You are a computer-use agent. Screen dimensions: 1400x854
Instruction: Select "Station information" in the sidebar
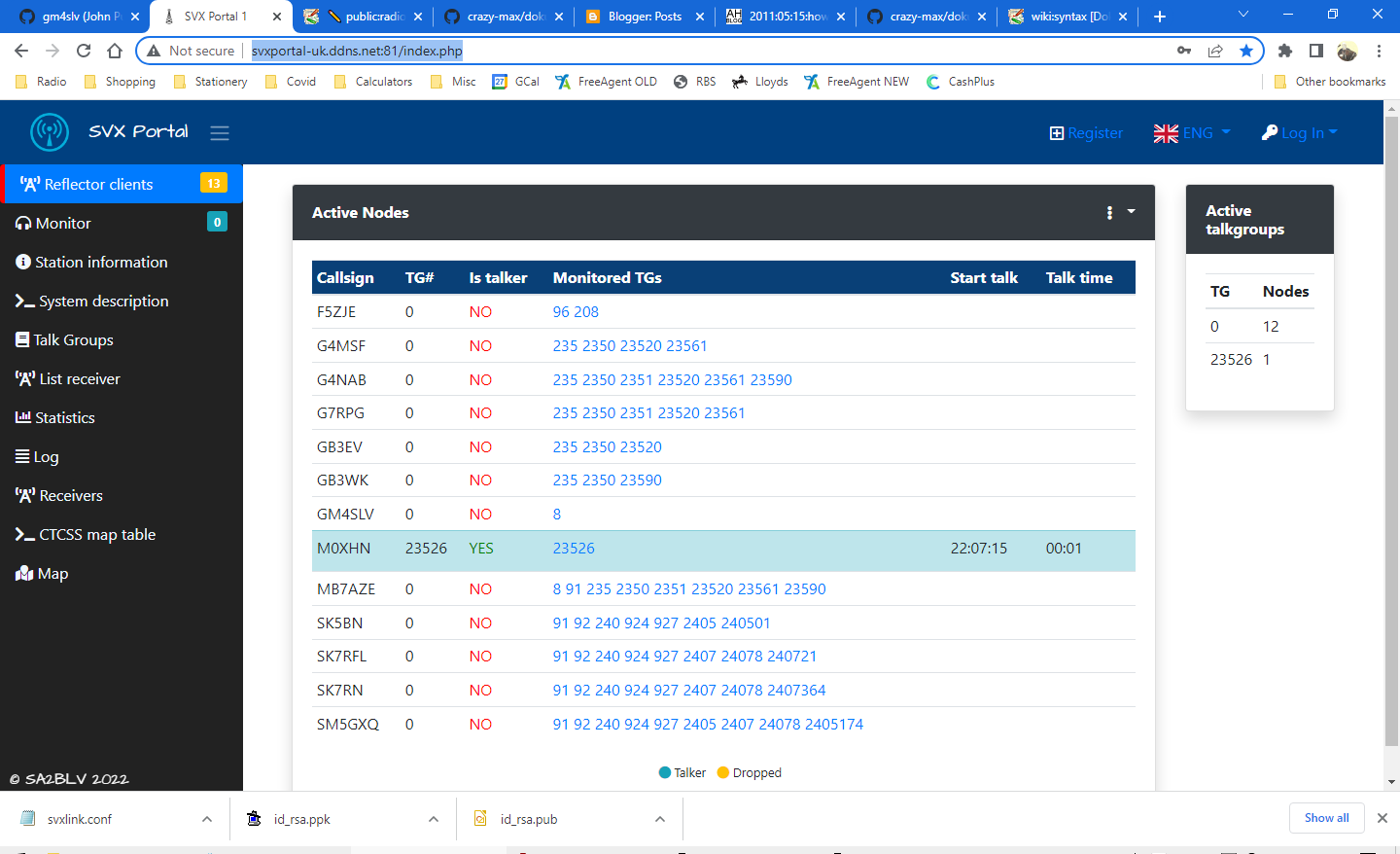(x=99, y=262)
